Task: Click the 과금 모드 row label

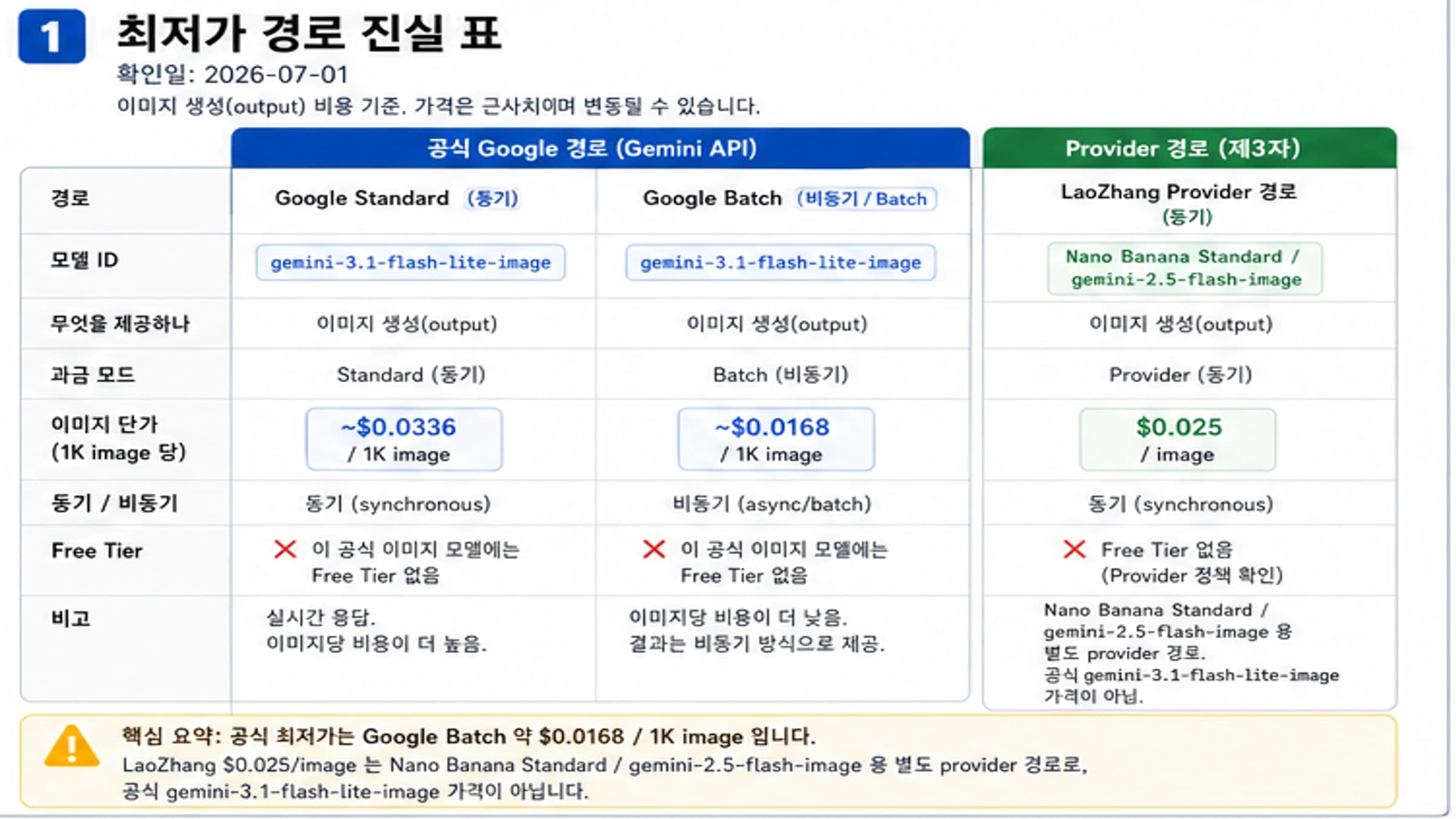Action: pyautogui.click(x=93, y=374)
